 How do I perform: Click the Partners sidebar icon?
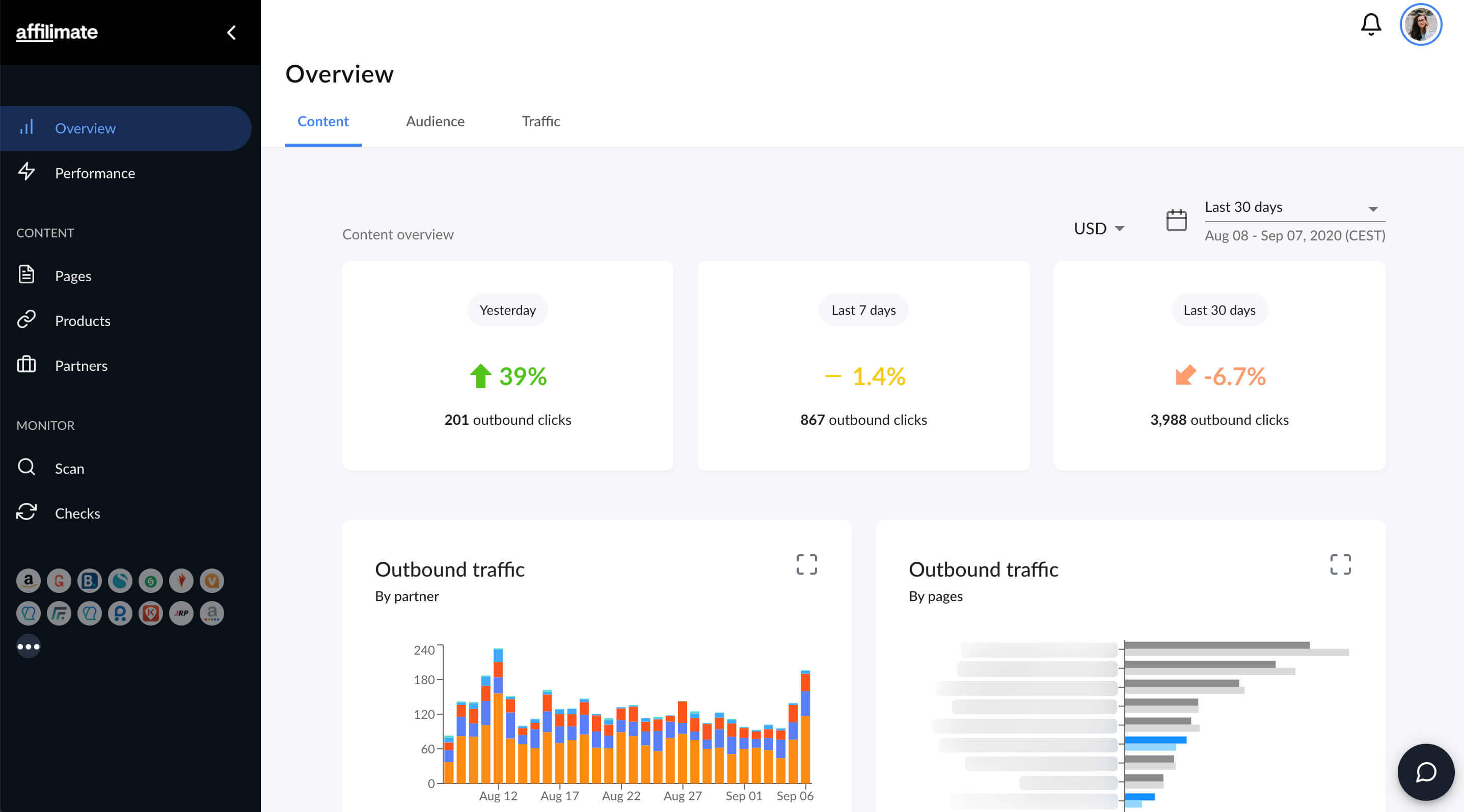(27, 365)
